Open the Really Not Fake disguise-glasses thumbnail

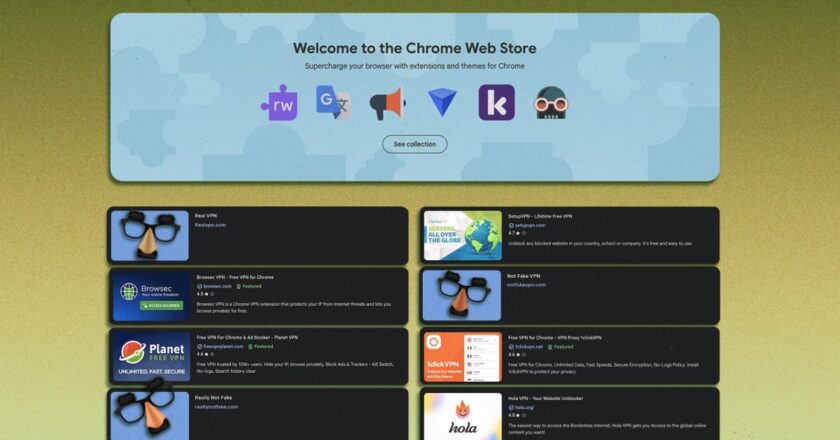point(150,414)
